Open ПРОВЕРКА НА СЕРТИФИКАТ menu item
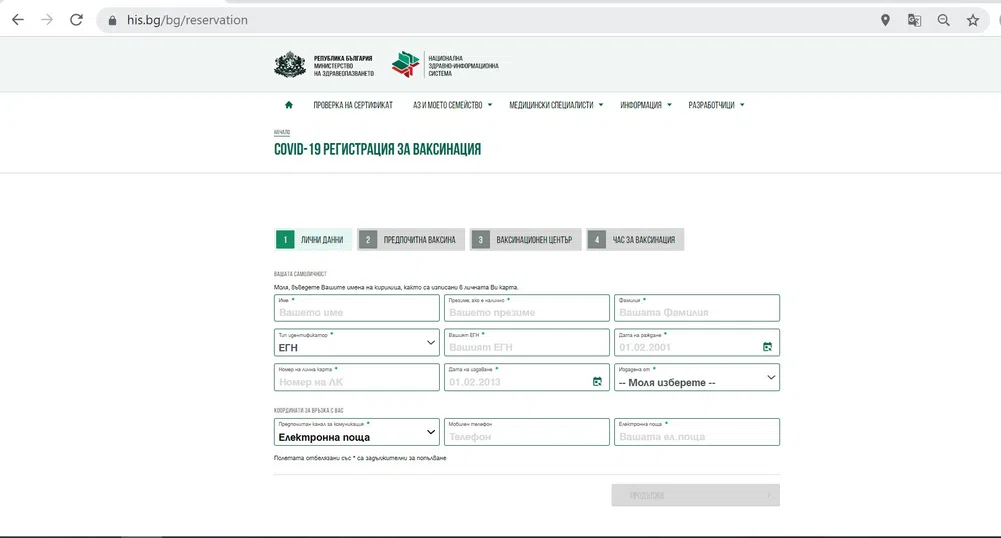 (353, 105)
